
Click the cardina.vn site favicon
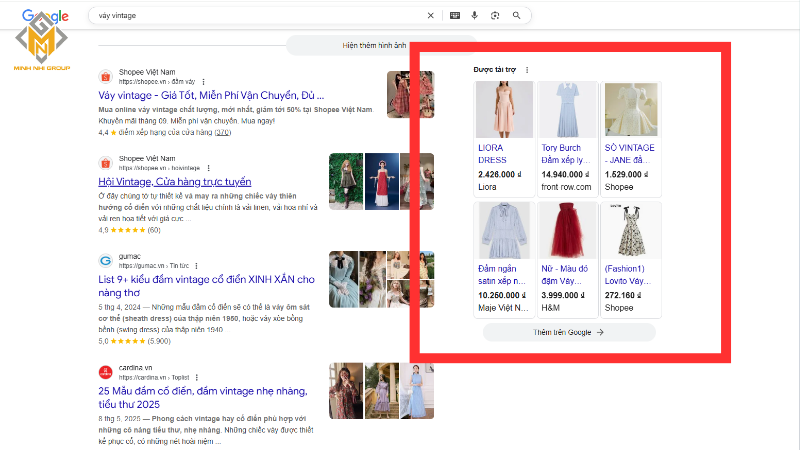106,372
